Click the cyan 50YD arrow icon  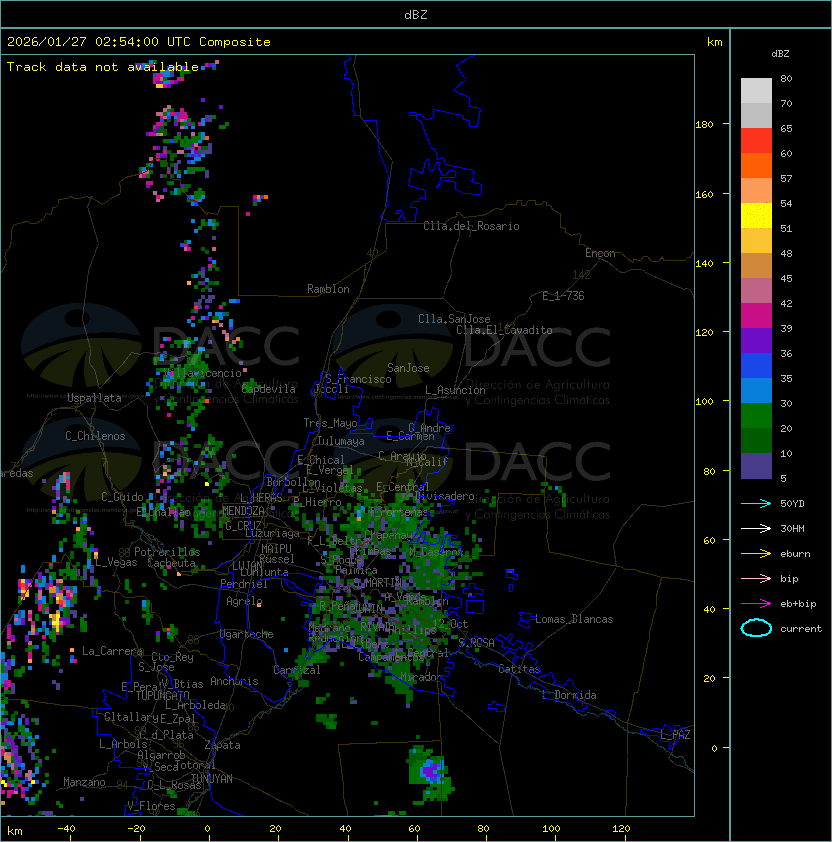pyautogui.click(x=756, y=504)
